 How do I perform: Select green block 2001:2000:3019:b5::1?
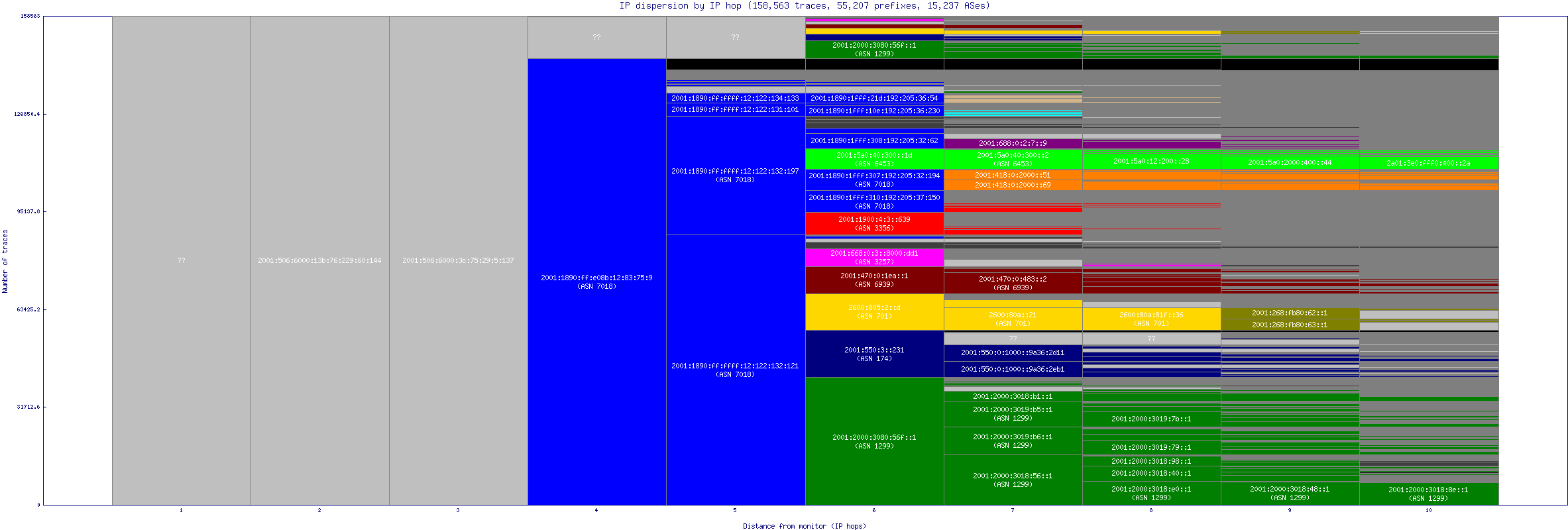1013,413
